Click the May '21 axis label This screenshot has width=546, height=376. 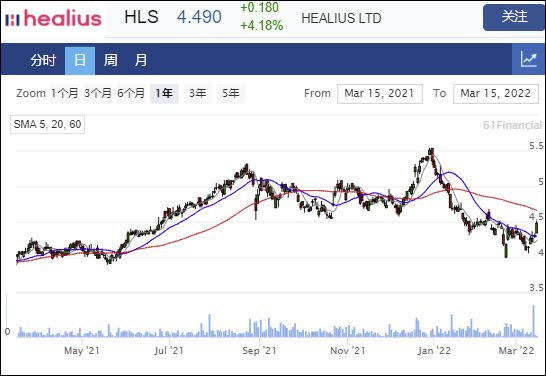click(82, 350)
